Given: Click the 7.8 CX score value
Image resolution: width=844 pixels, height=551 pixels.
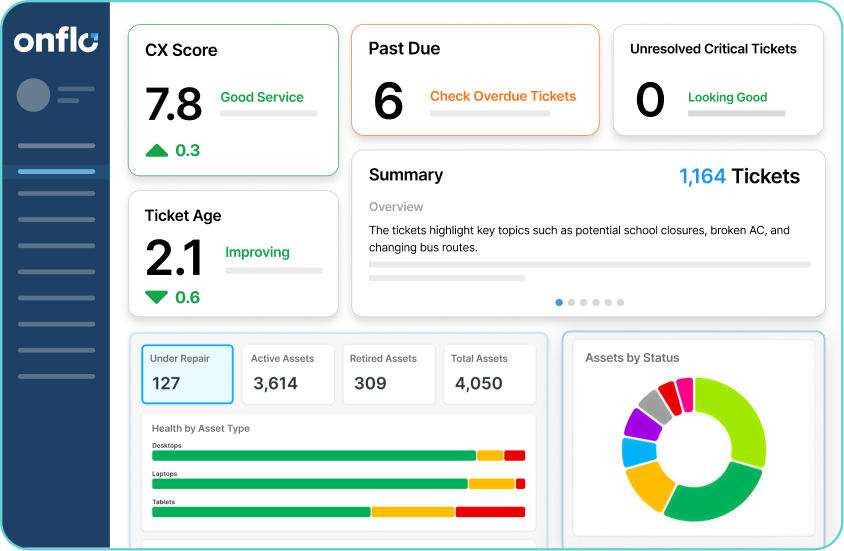Looking at the screenshot, I should pos(173,104).
